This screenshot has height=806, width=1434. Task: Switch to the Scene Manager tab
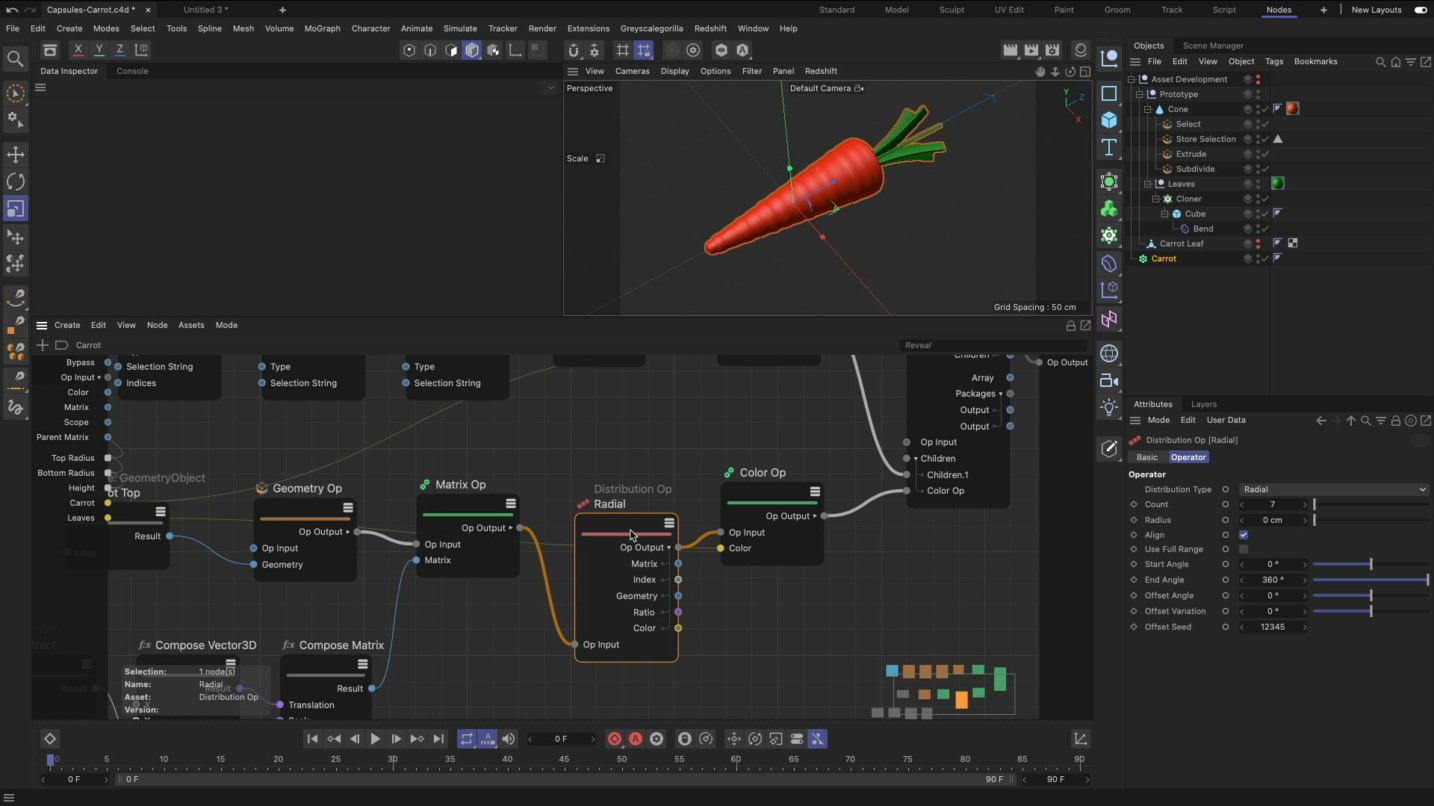pyautogui.click(x=1213, y=45)
